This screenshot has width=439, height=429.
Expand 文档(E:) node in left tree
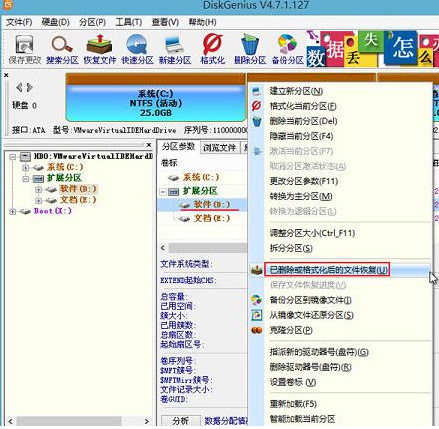[x=38, y=200]
